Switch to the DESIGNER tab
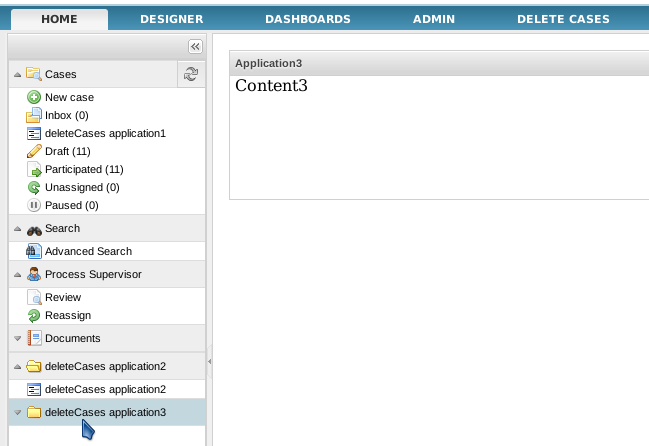 tap(171, 19)
